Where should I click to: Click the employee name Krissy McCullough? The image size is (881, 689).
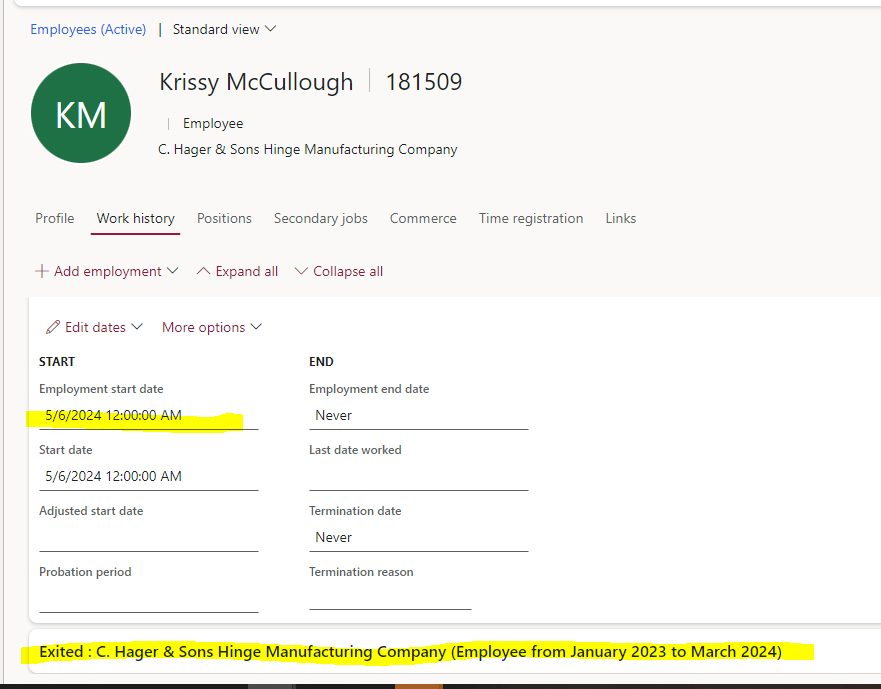[x=256, y=82]
